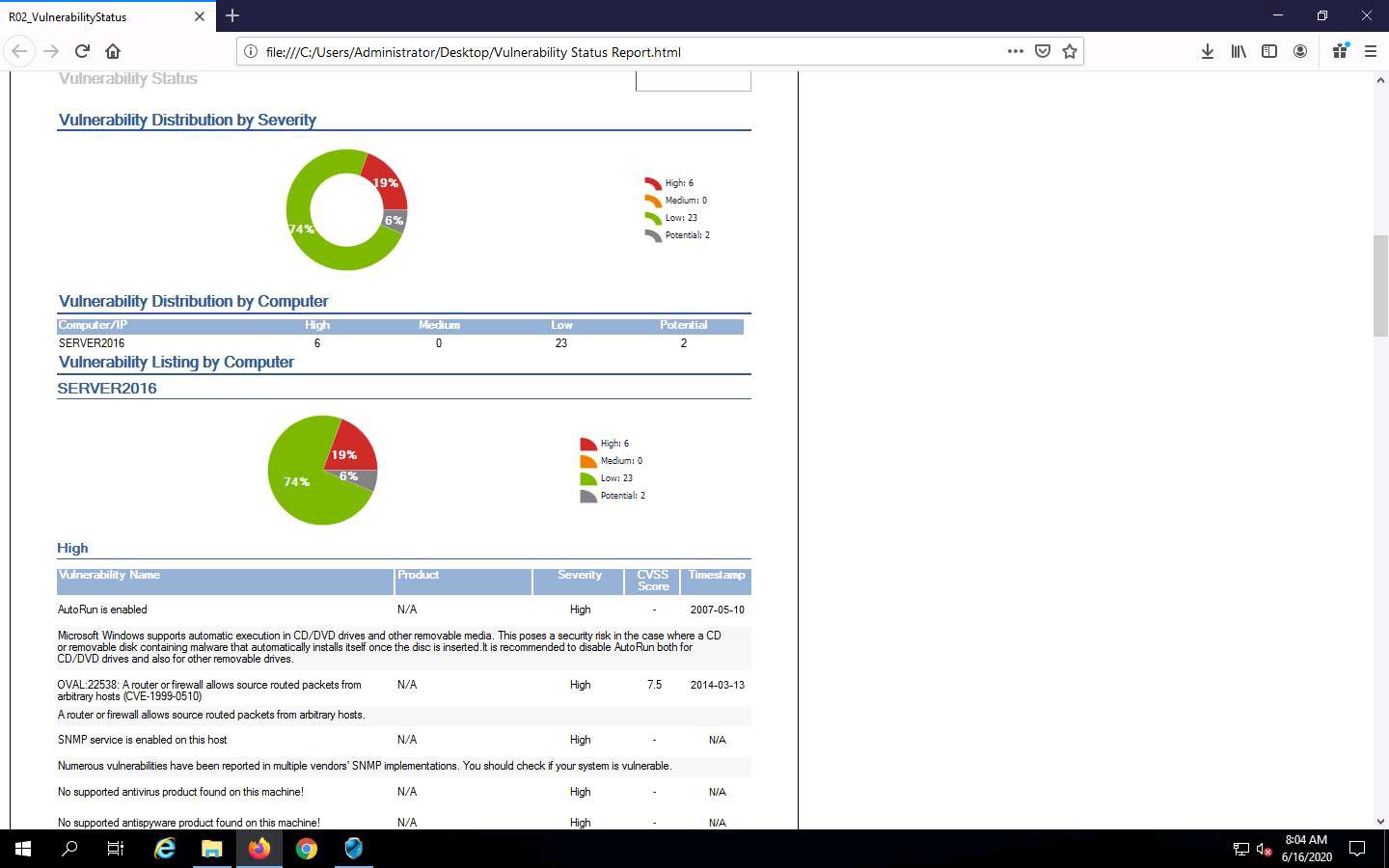Click red High swatch in donut legend
The width and height of the screenshot is (1389, 868).
653,183
